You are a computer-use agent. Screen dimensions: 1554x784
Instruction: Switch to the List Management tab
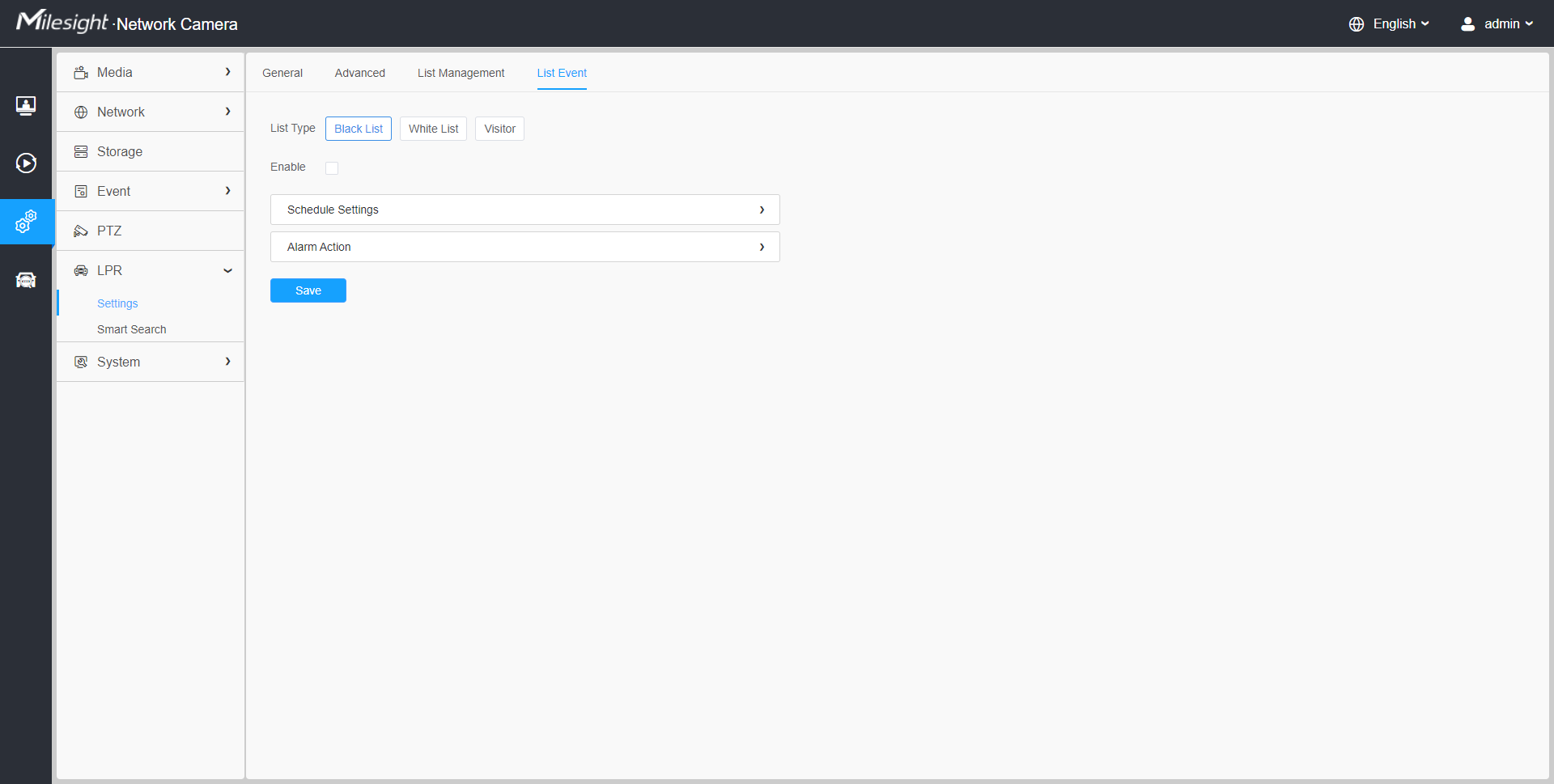pos(461,73)
